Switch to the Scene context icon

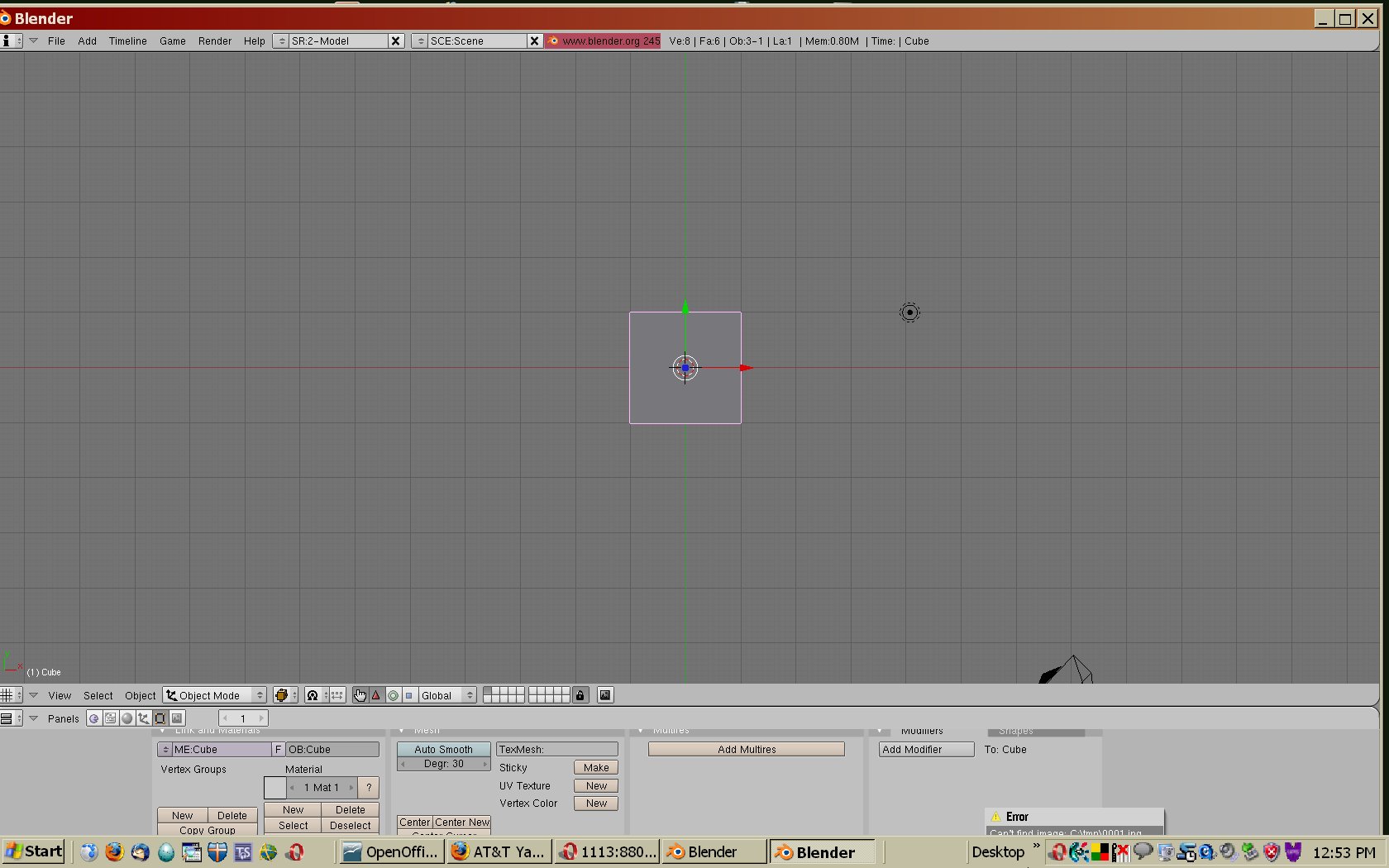(177, 718)
